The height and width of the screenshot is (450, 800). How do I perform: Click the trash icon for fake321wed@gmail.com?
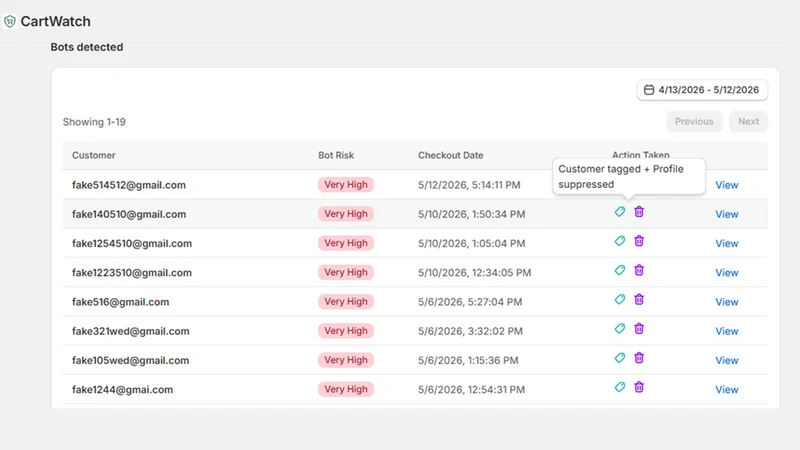click(x=639, y=329)
